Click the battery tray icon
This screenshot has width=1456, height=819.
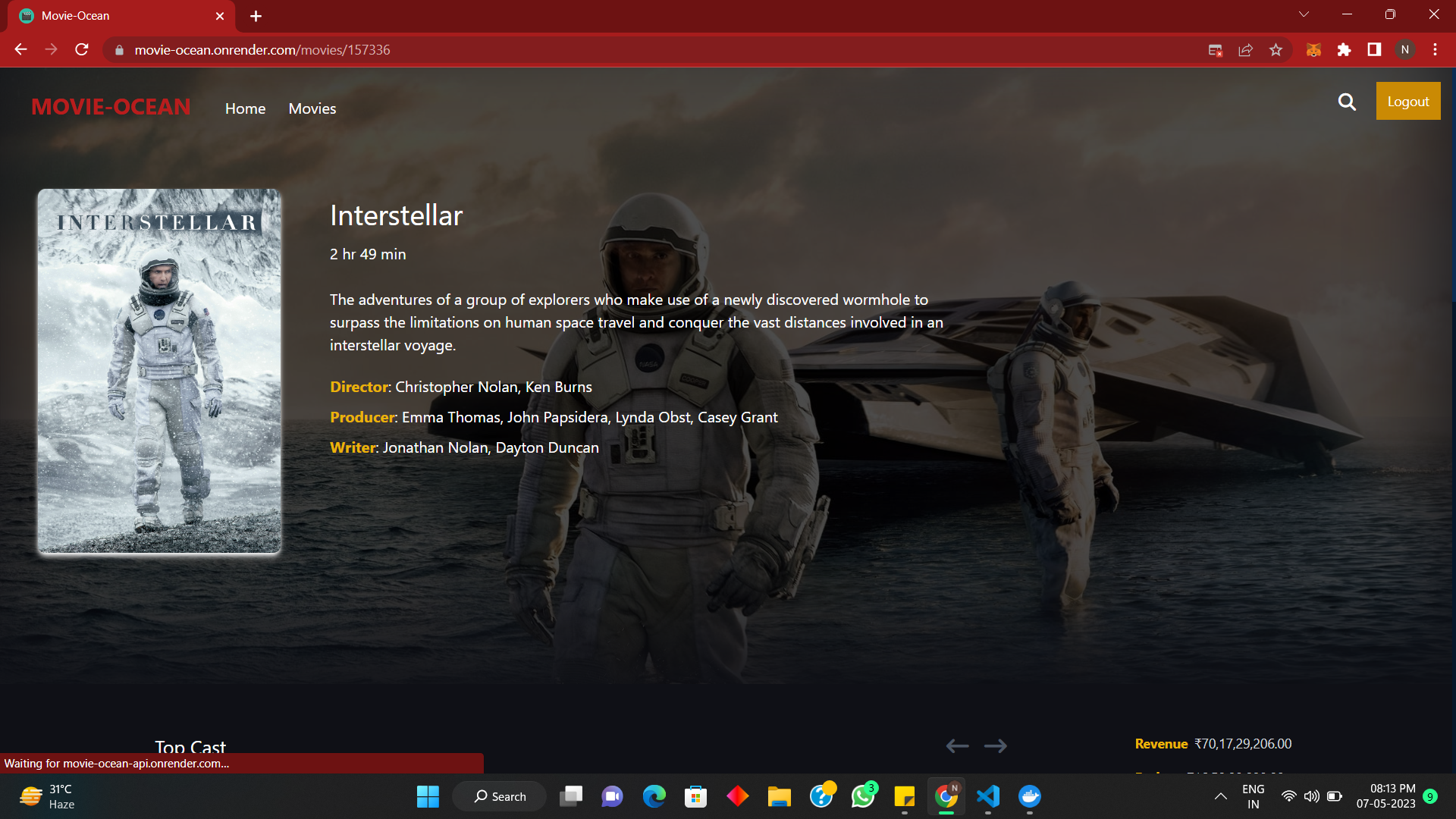tap(1335, 796)
